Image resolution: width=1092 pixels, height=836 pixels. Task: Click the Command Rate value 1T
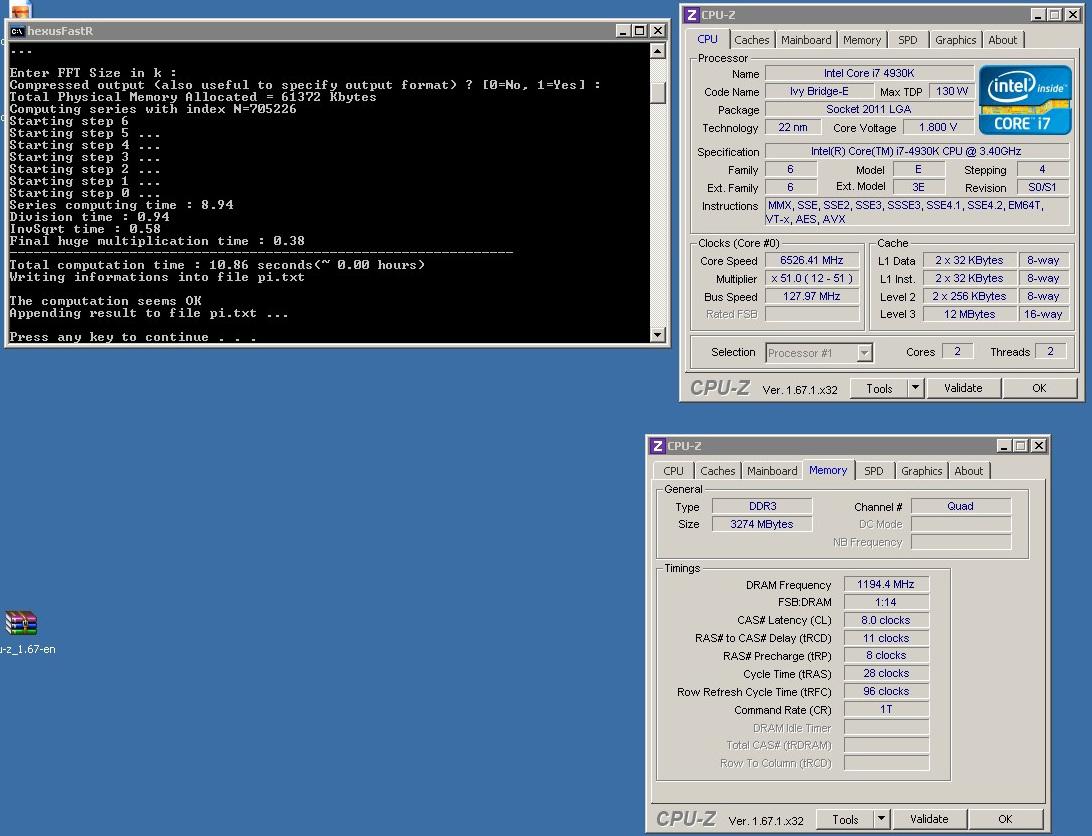(886, 709)
